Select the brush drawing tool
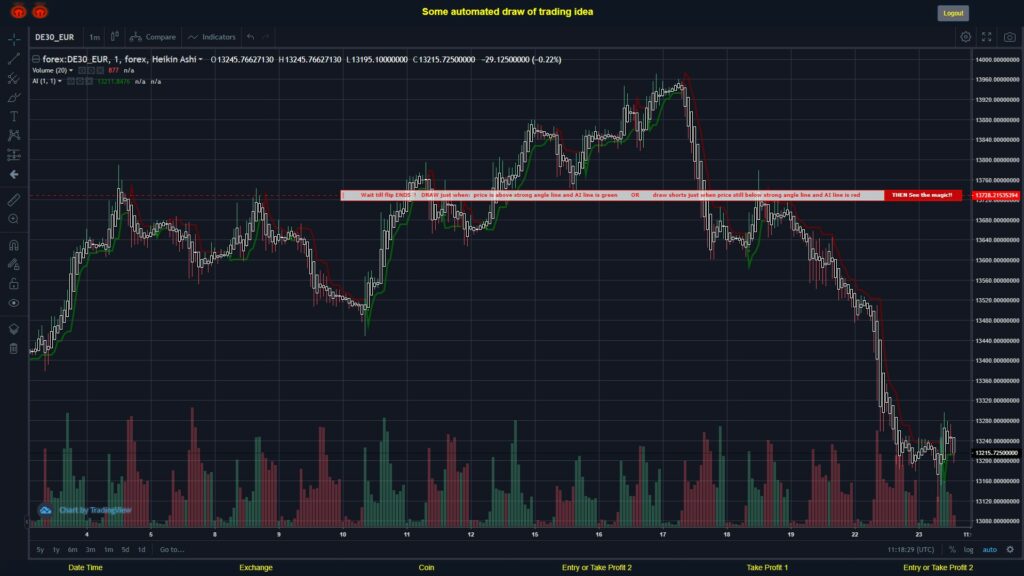The height and width of the screenshot is (576, 1024). pos(14,97)
